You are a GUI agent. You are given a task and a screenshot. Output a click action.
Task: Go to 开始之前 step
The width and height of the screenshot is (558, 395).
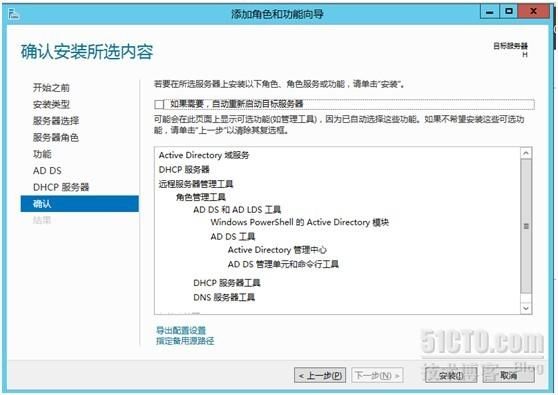51,88
